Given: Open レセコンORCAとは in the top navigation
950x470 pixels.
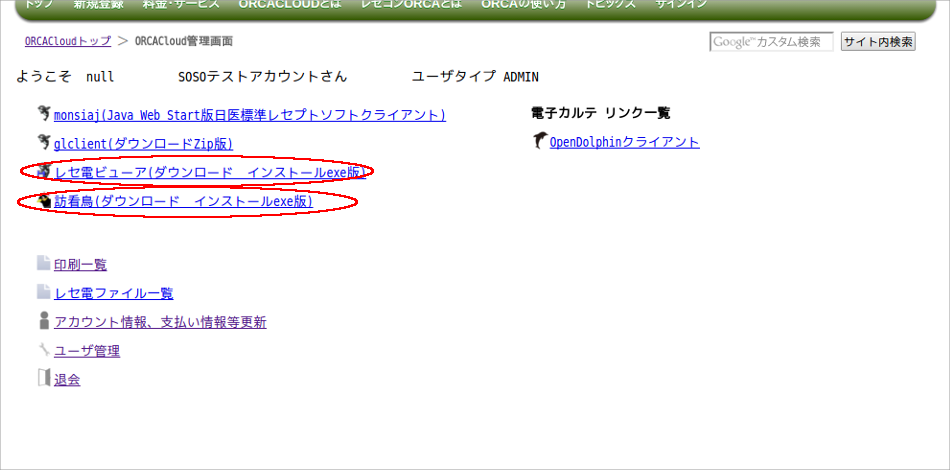Looking at the screenshot, I should coord(411,4).
